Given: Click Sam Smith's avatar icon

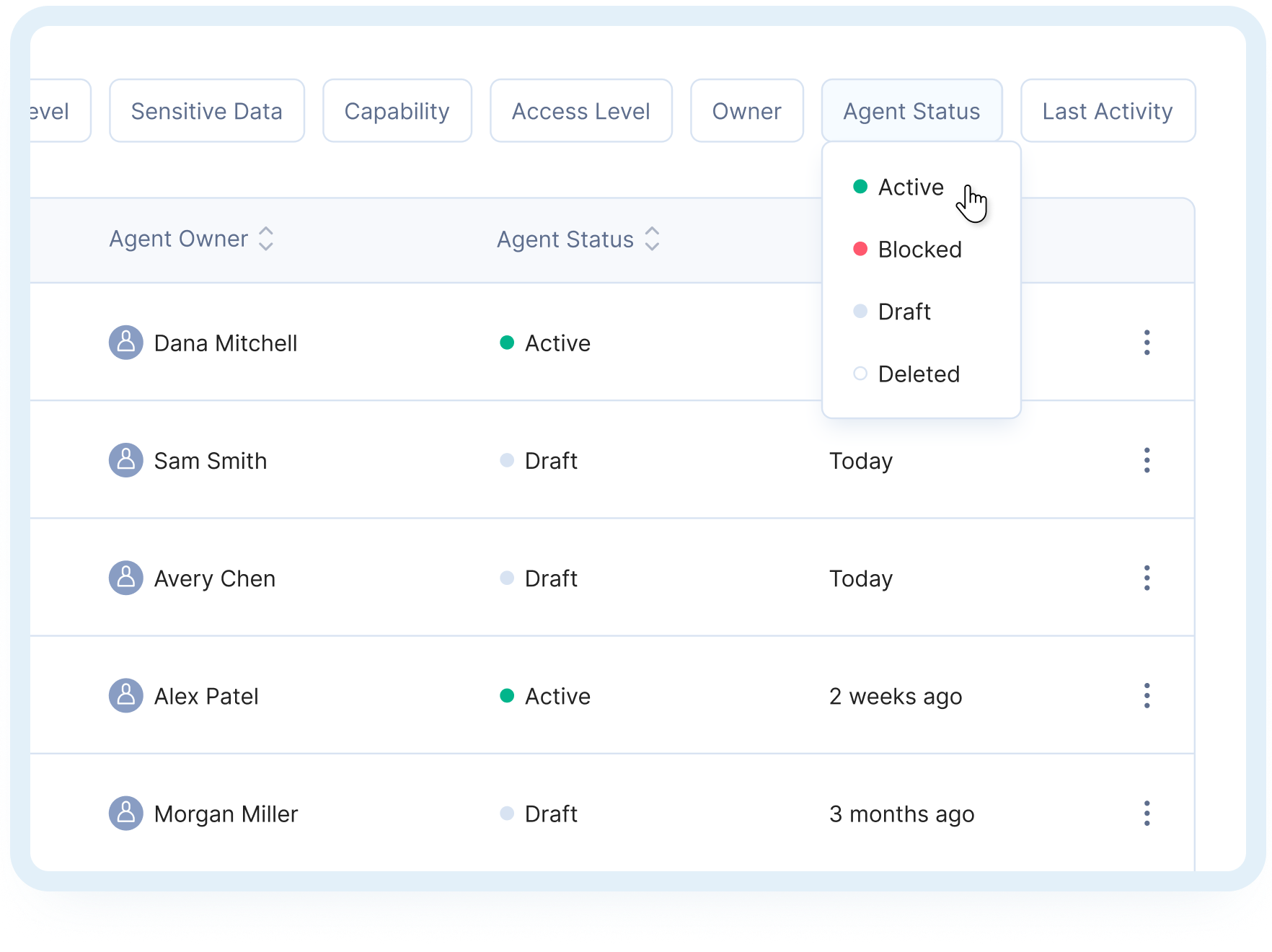Looking at the screenshot, I should pos(126,460).
